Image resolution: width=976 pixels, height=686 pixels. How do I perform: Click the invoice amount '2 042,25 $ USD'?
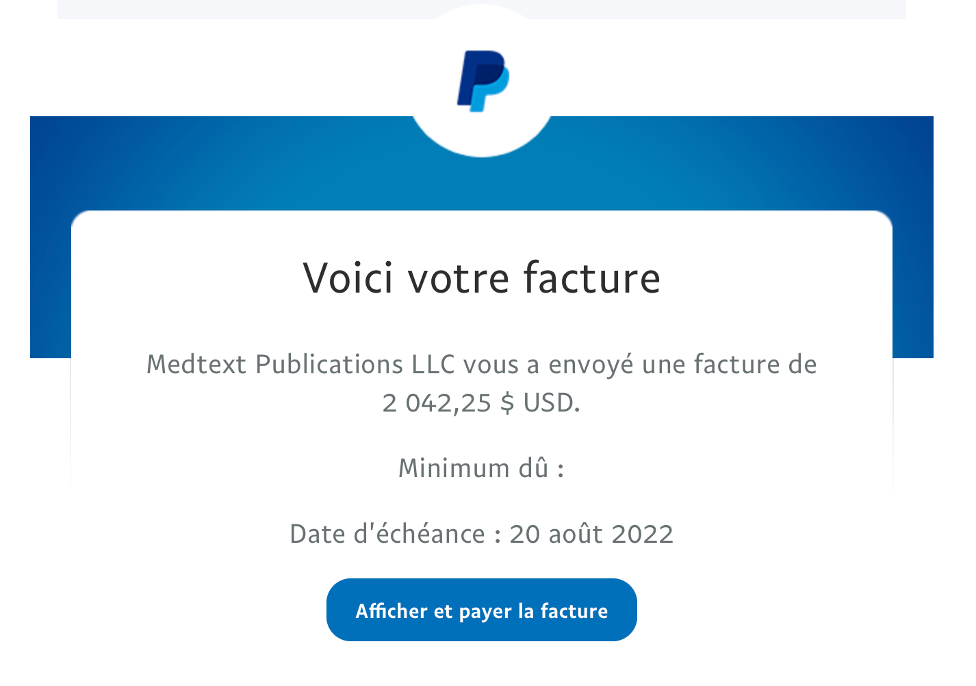coord(480,403)
